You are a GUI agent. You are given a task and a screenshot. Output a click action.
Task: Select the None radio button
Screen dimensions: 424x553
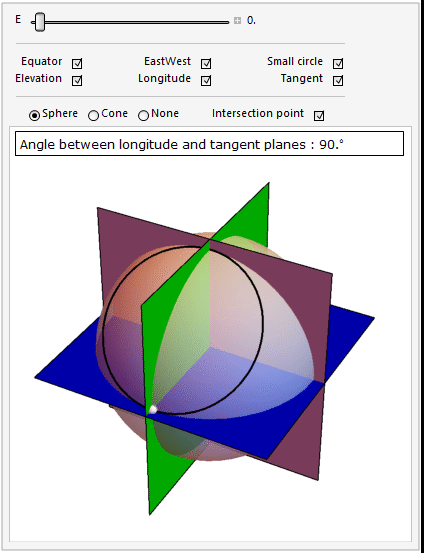[x=143, y=115]
